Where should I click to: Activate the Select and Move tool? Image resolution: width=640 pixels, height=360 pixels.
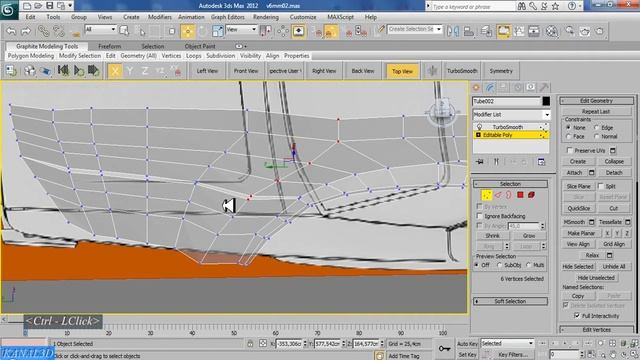187,31
